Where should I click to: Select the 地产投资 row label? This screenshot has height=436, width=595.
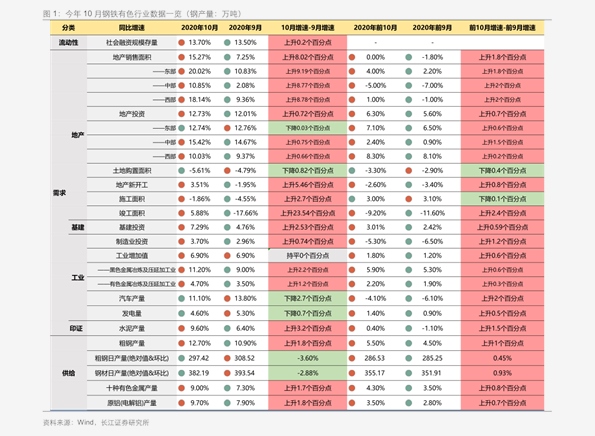[132, 114]
